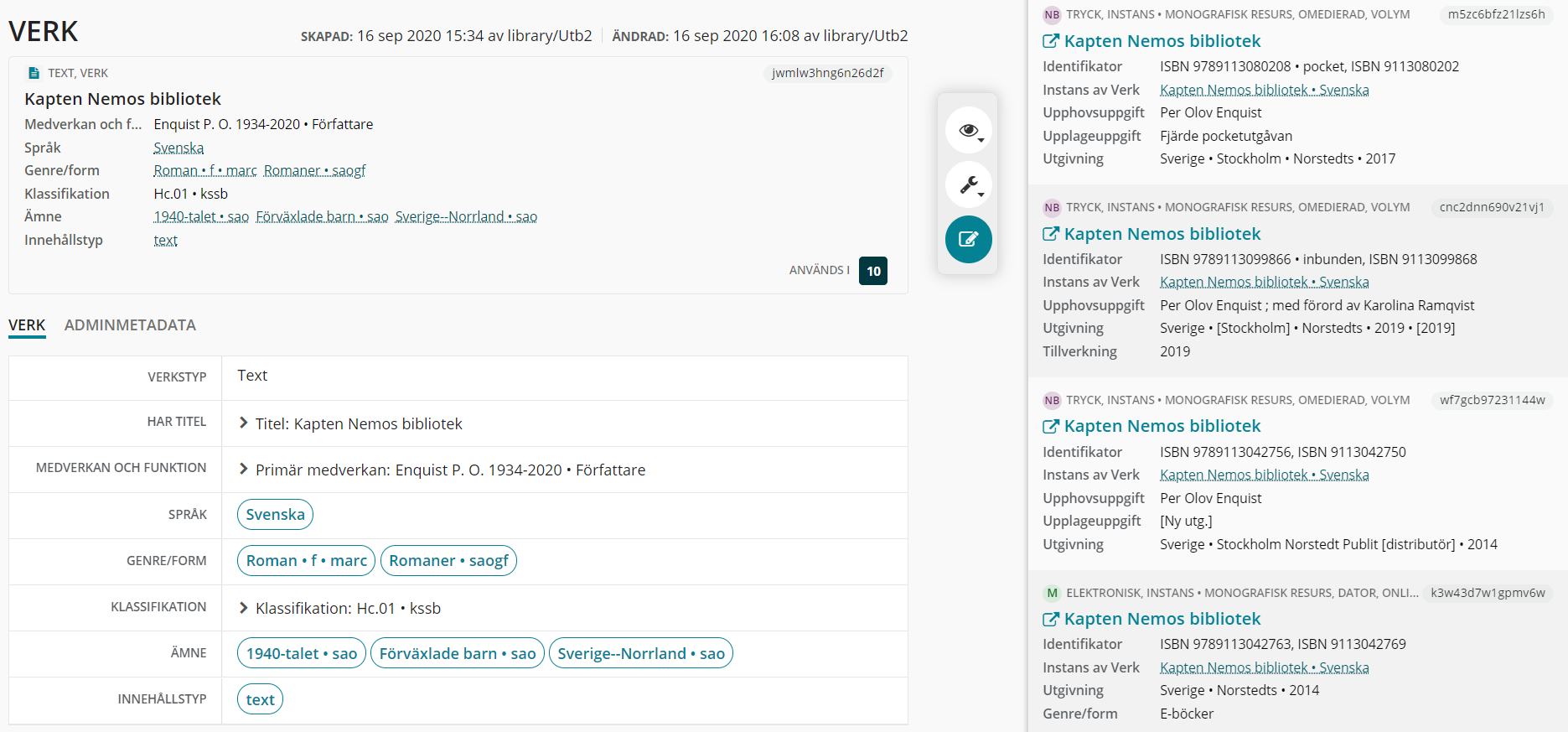Click NB badge on record cnc2dnn690v21vj1
1568x732 pixels.
click(1052, 207)
